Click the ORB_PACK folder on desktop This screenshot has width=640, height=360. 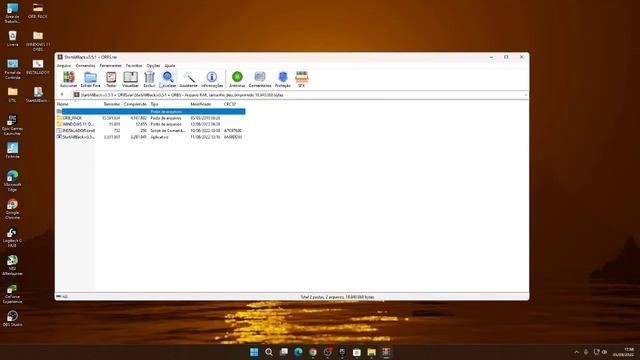coord(38,11)
